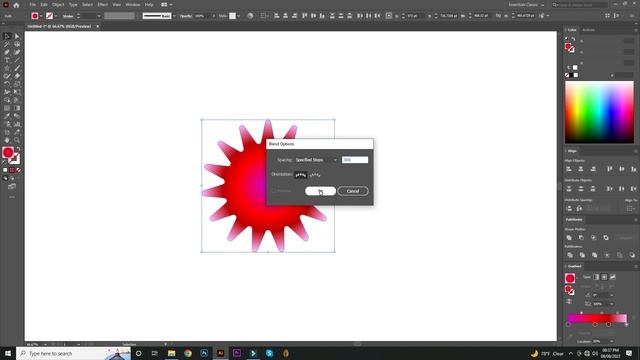Click the red Fill box in the toolbar
The height and width of the screenshot is (360, 640).
[x=8, y=153]
